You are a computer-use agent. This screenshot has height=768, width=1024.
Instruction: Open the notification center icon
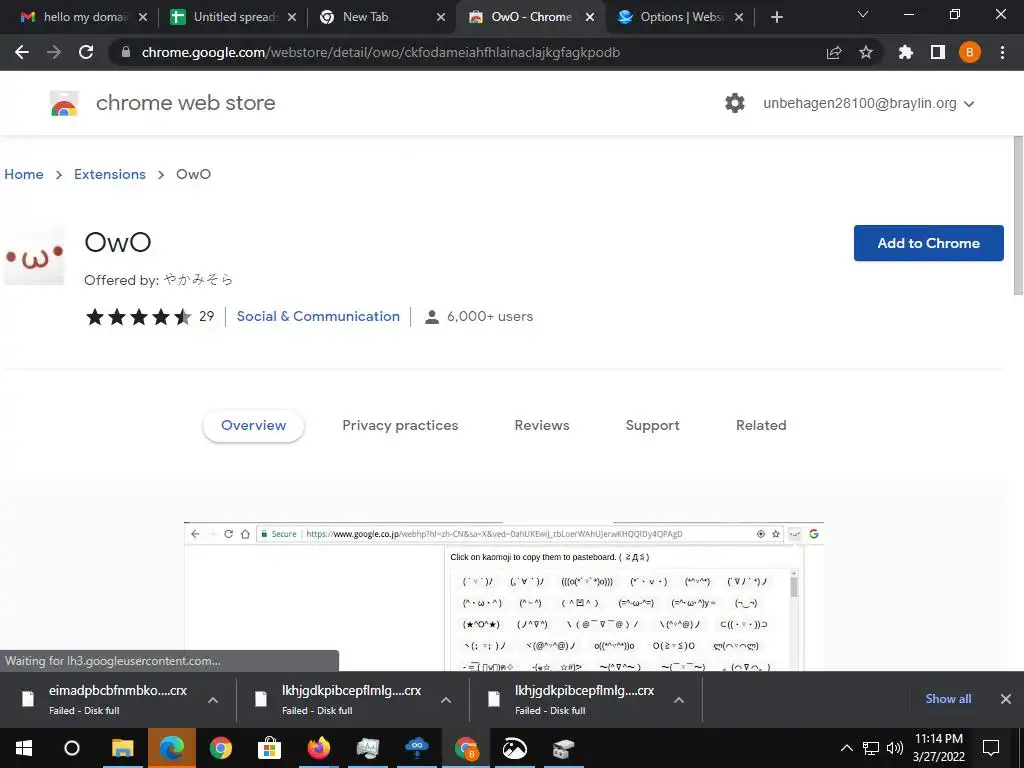click(991, 748)
